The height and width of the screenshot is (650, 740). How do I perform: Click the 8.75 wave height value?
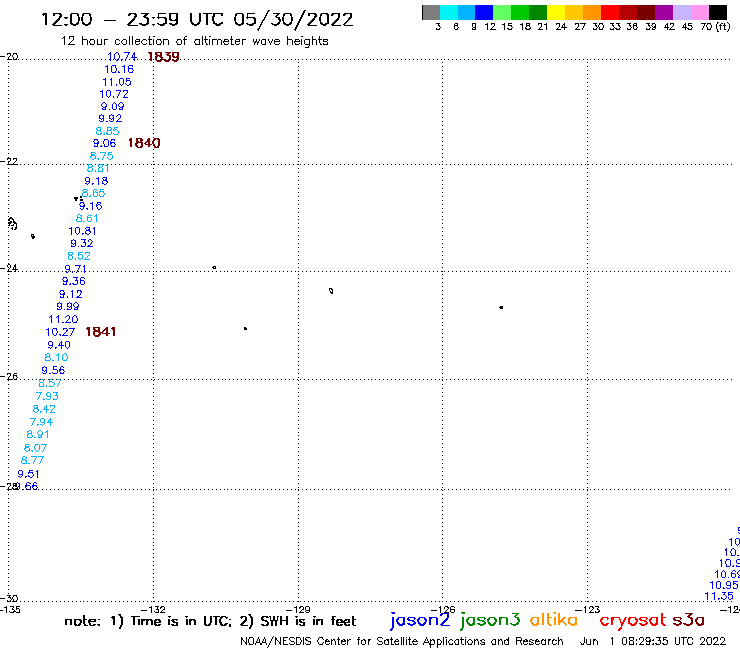pos(101,156)
